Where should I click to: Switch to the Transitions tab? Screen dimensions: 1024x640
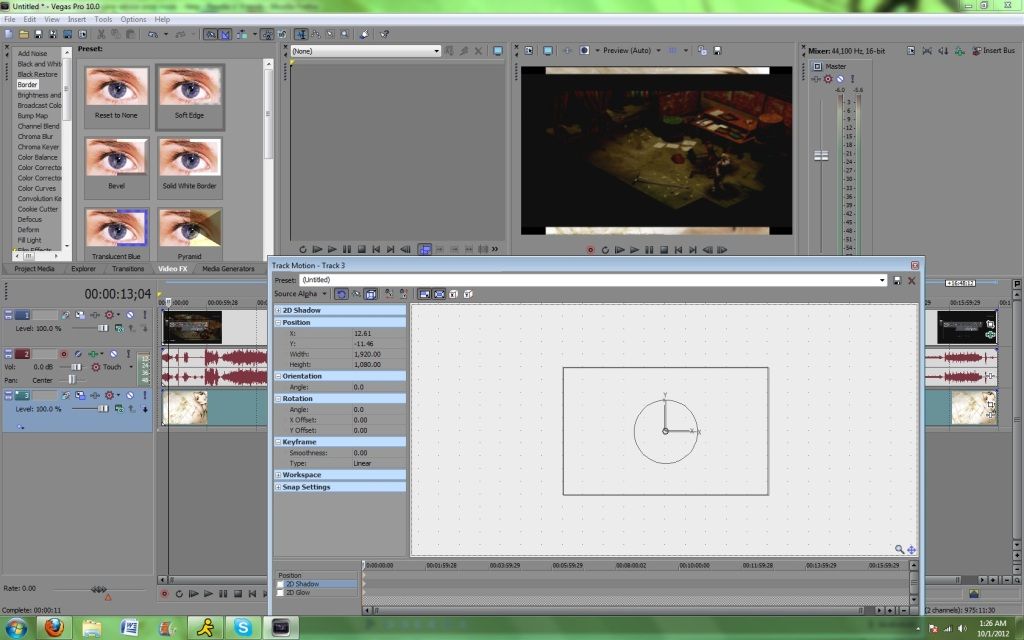point(128,268)
